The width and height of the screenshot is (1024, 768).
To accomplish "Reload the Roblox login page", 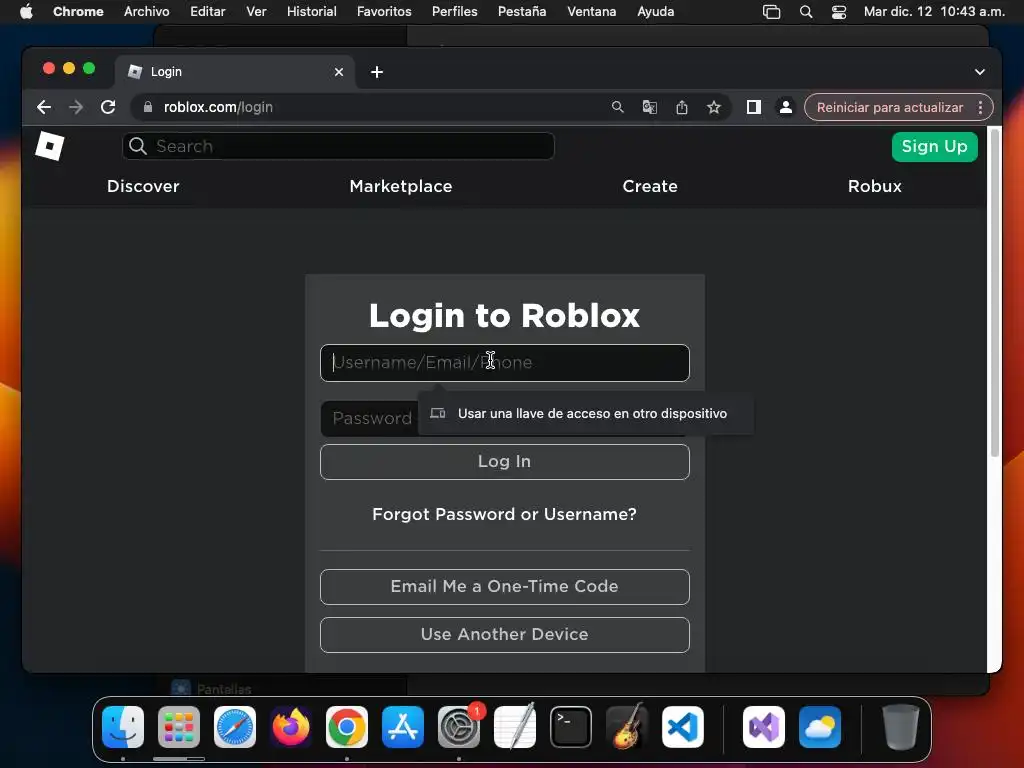I will (x=108, y=107).
